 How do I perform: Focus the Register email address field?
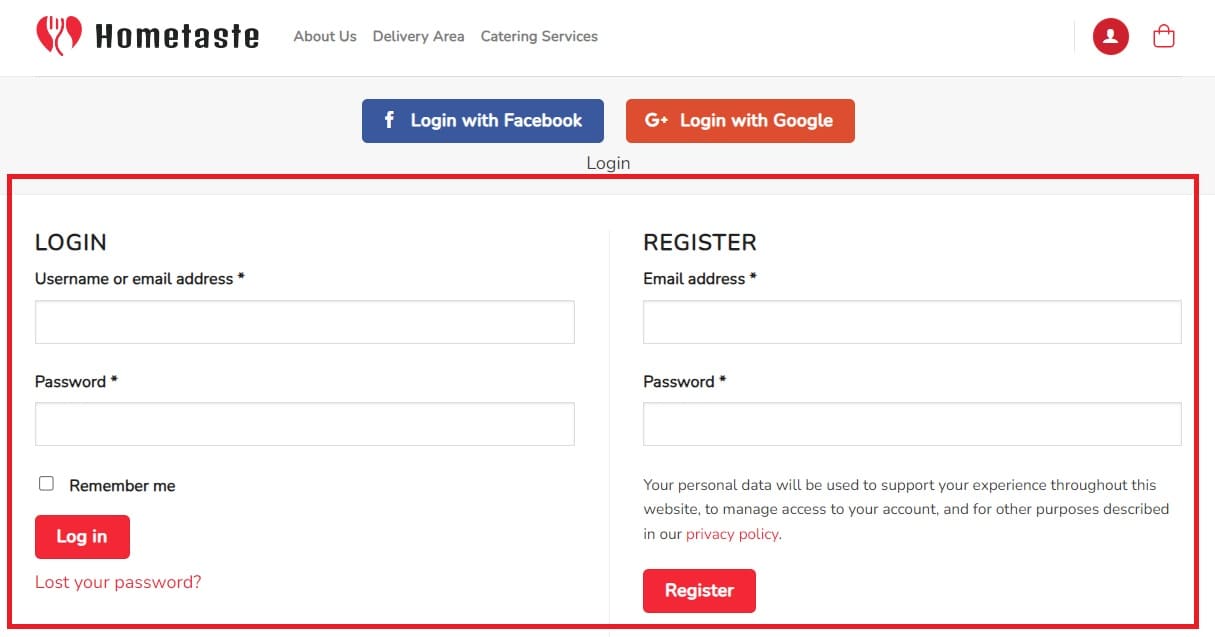pyautogui.click(x=912, y=322)
